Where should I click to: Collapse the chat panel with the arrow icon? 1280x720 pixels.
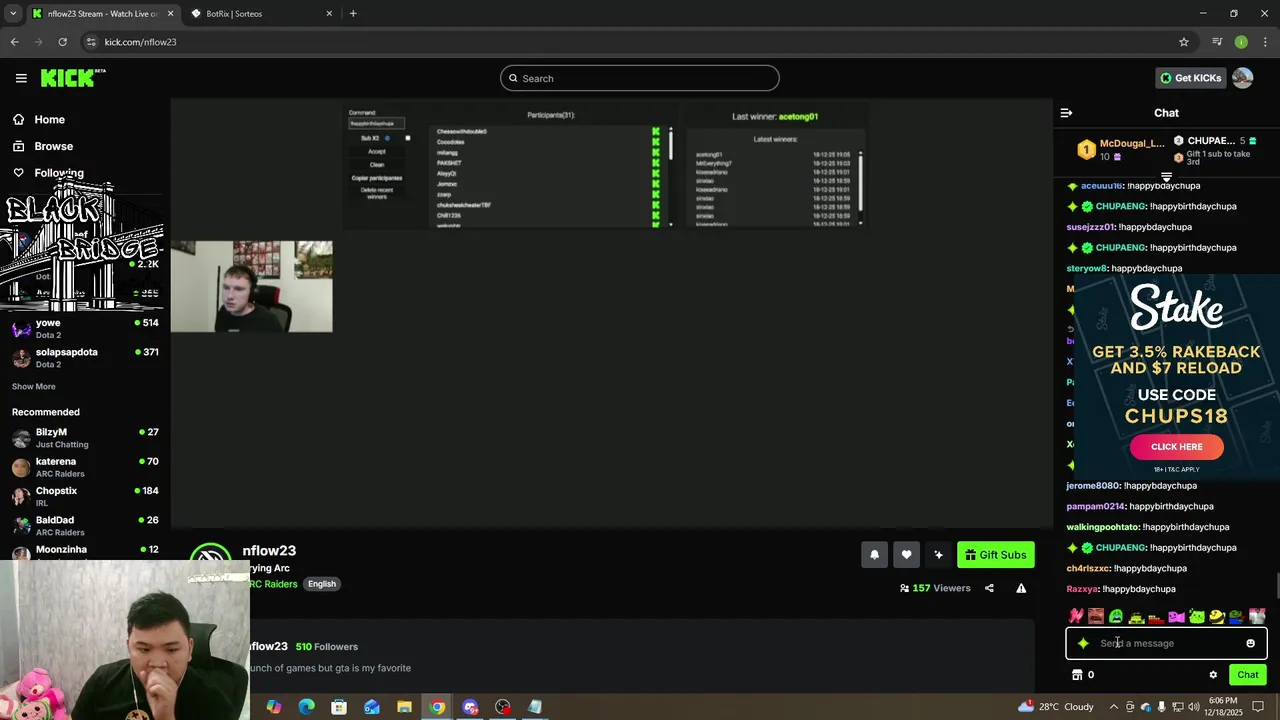coord(1066,113)
